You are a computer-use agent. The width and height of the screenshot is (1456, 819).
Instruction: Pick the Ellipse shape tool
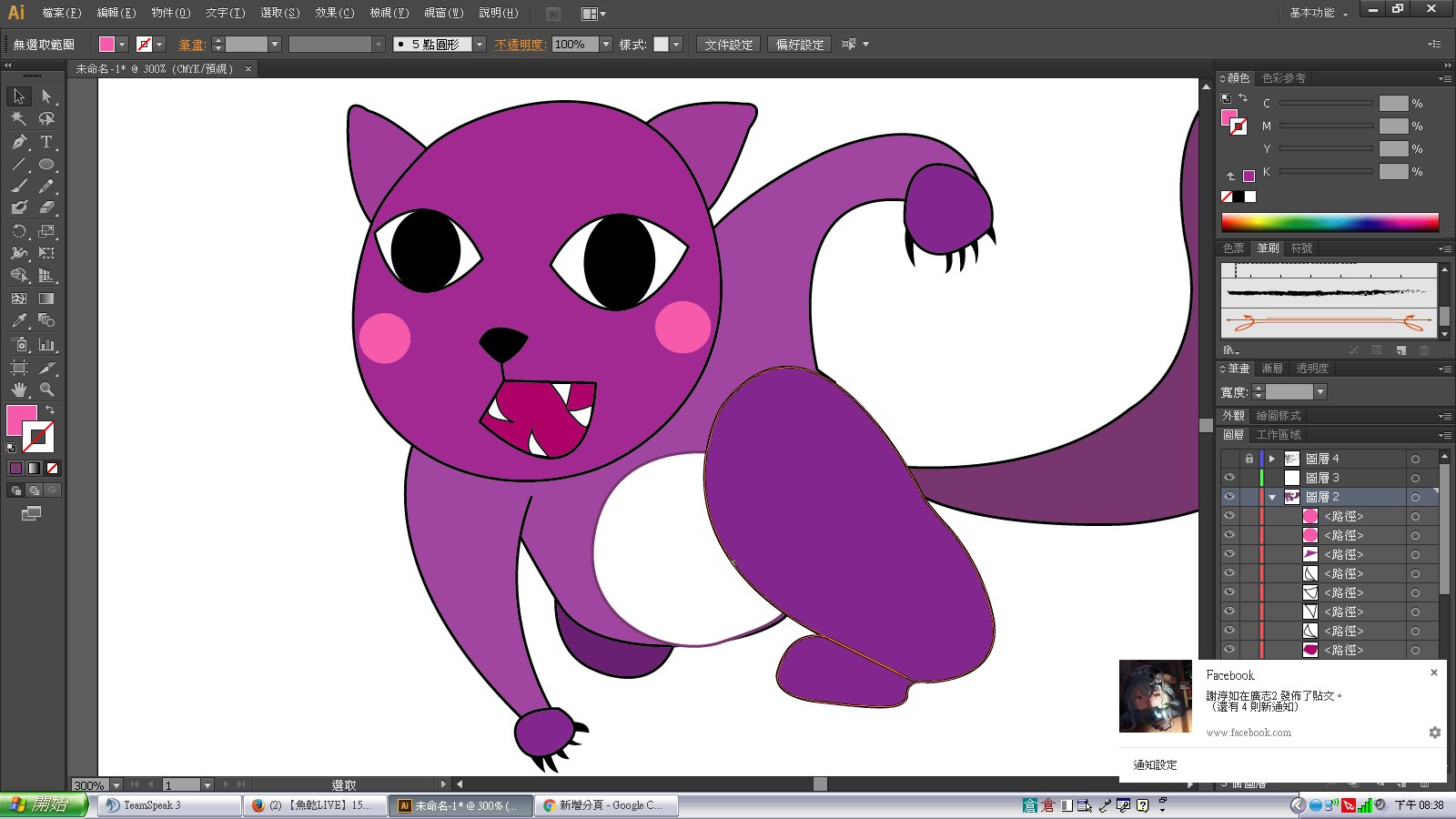click(x=46, y=165)
